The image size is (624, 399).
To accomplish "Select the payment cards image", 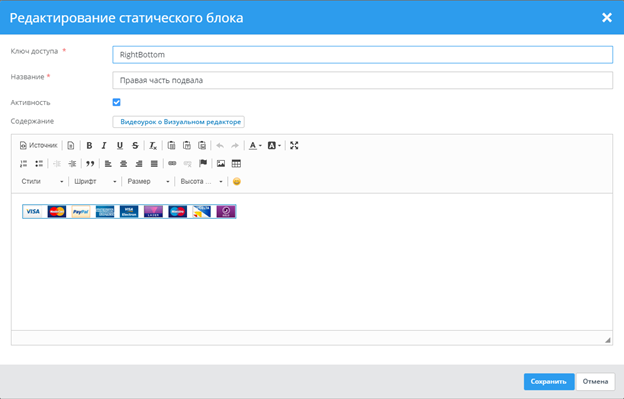I will point(129,212).
